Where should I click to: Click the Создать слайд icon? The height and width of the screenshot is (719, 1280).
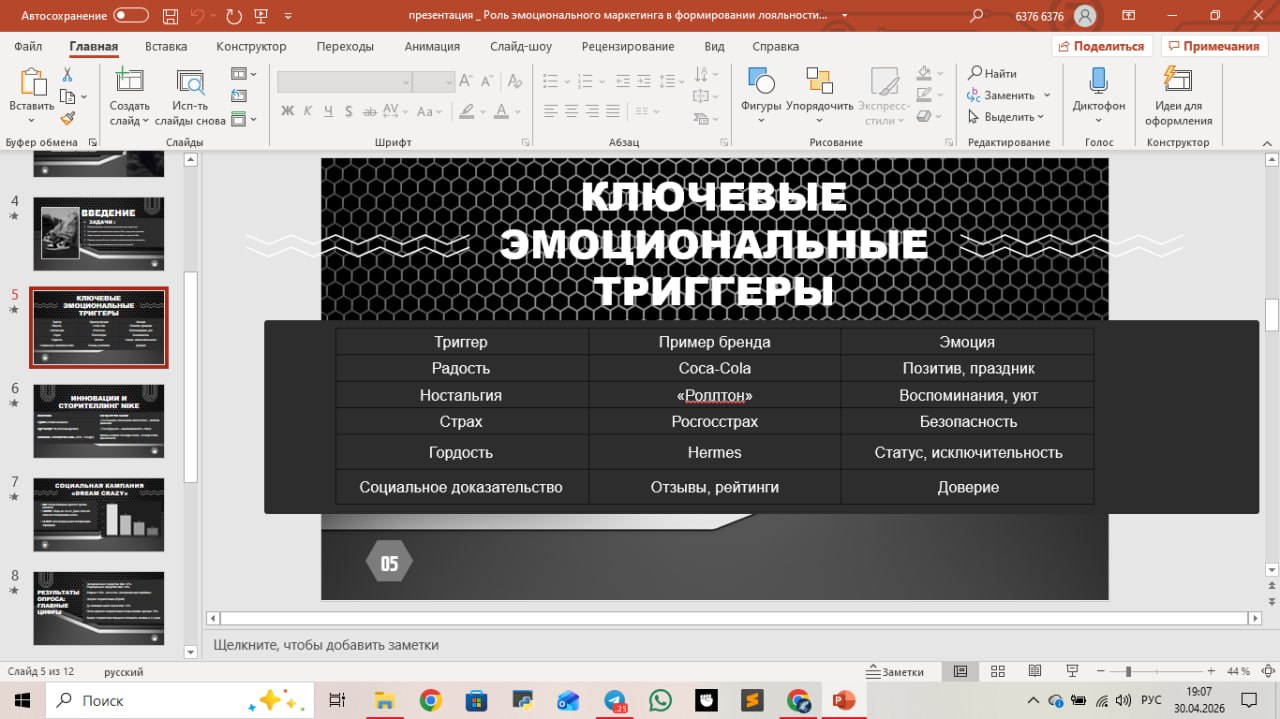coord(129,82)
